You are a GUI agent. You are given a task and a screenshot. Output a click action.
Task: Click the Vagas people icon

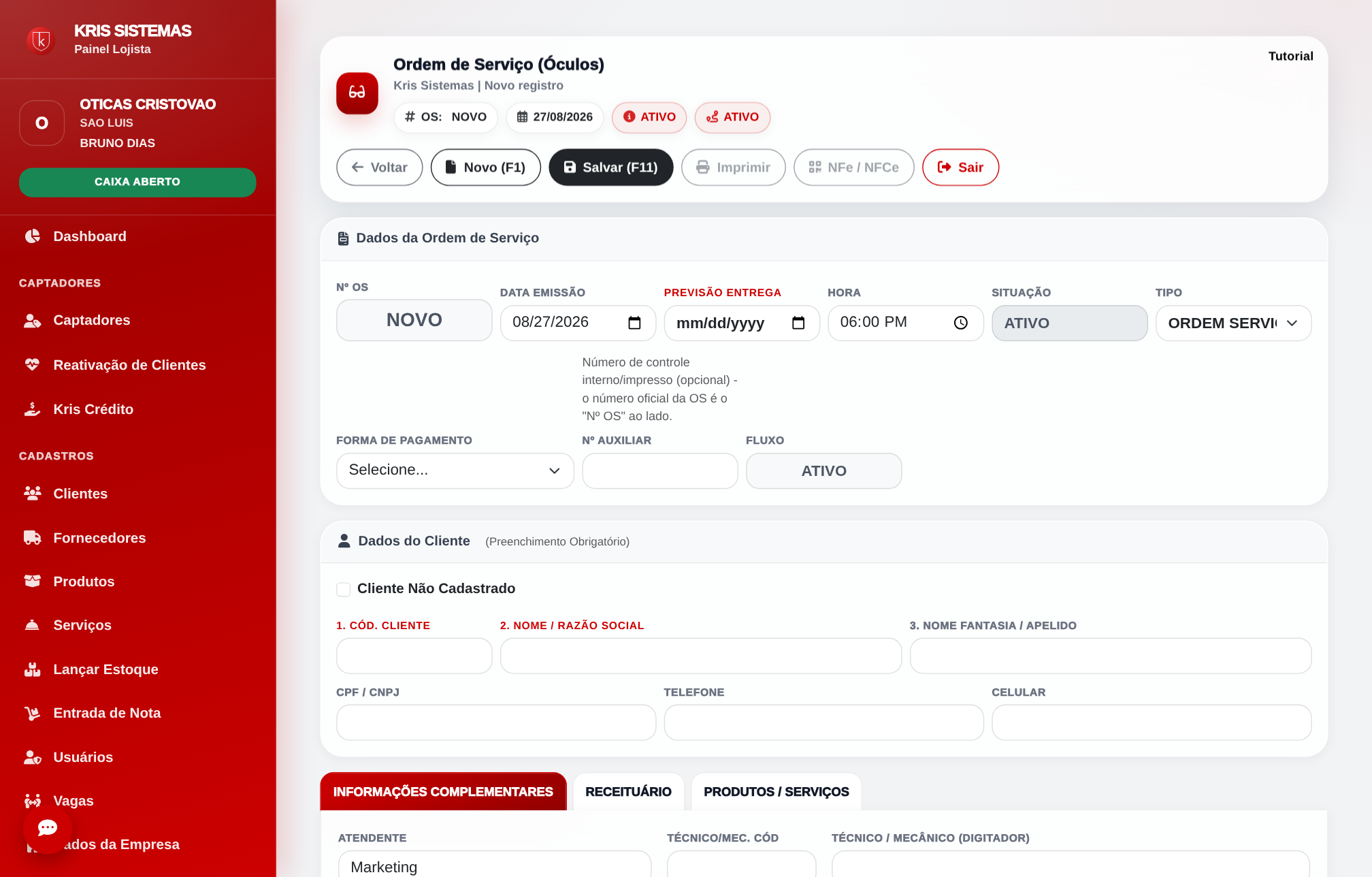(x=33, y=801)
